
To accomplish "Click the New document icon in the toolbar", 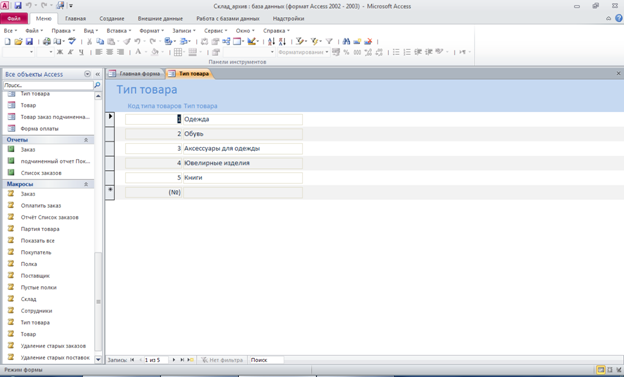I will [7, 41].
